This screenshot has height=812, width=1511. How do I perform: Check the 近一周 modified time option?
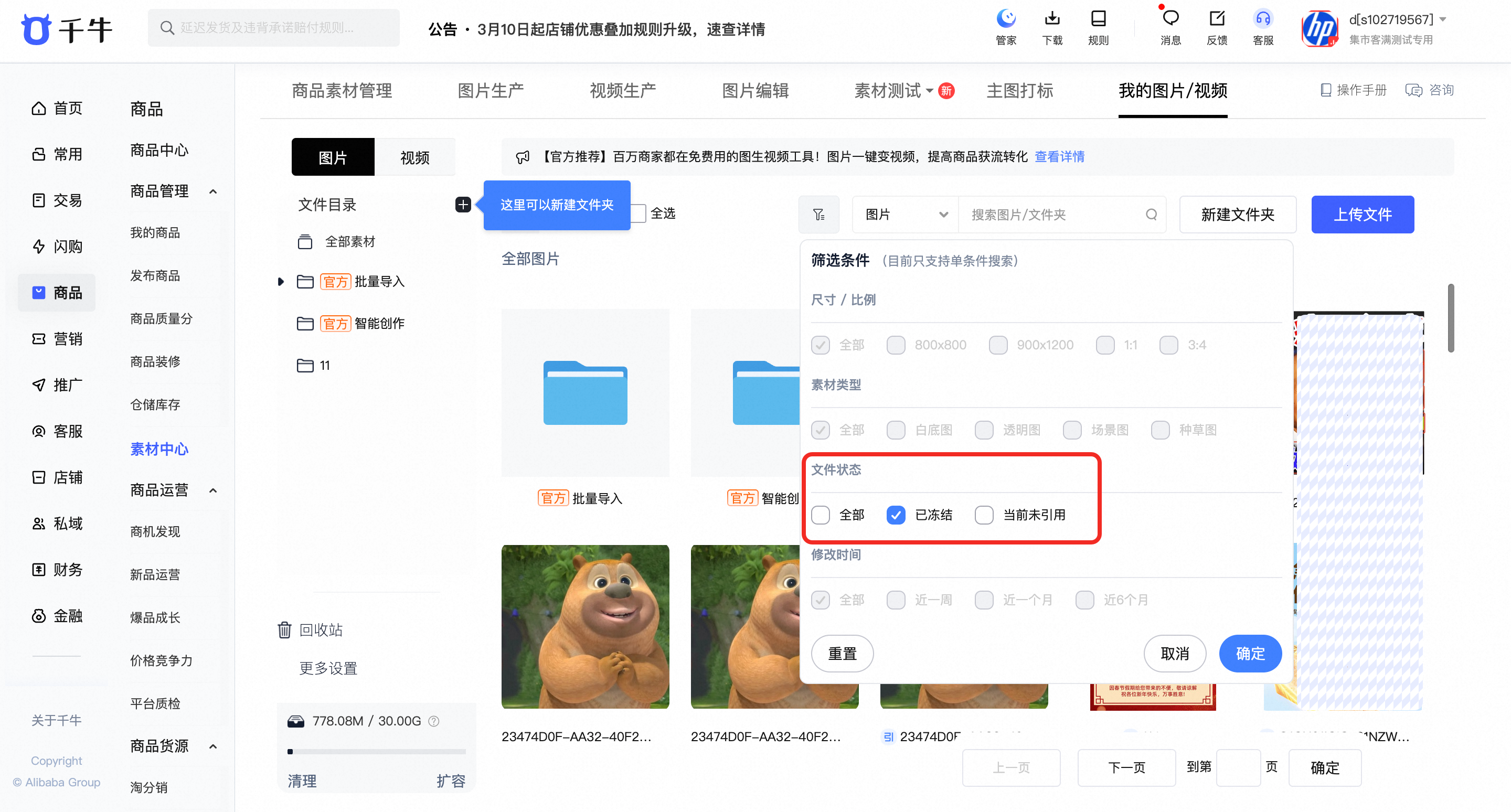[896, 600]
